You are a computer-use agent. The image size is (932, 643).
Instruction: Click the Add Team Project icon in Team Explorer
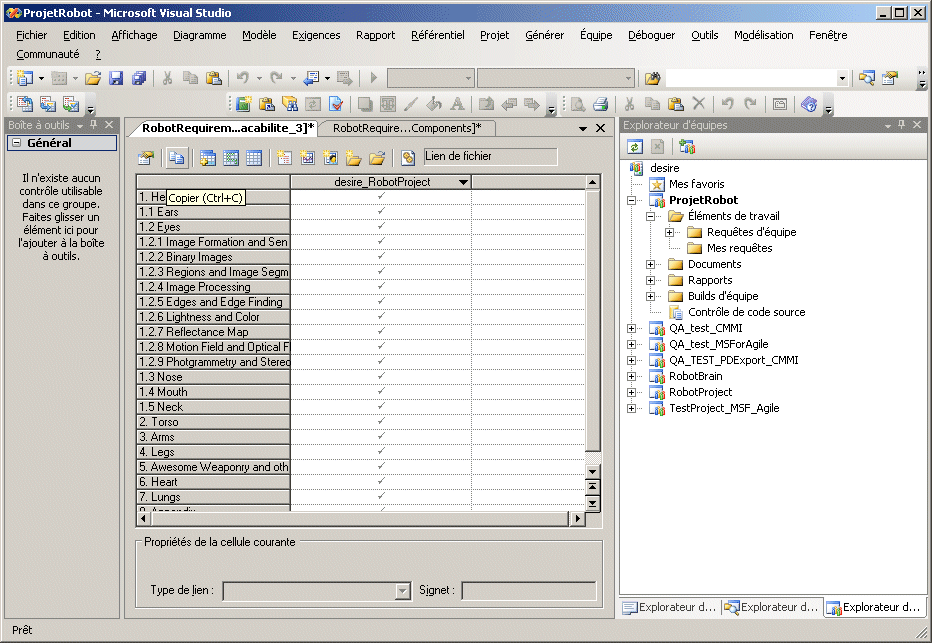click(687, 147)
